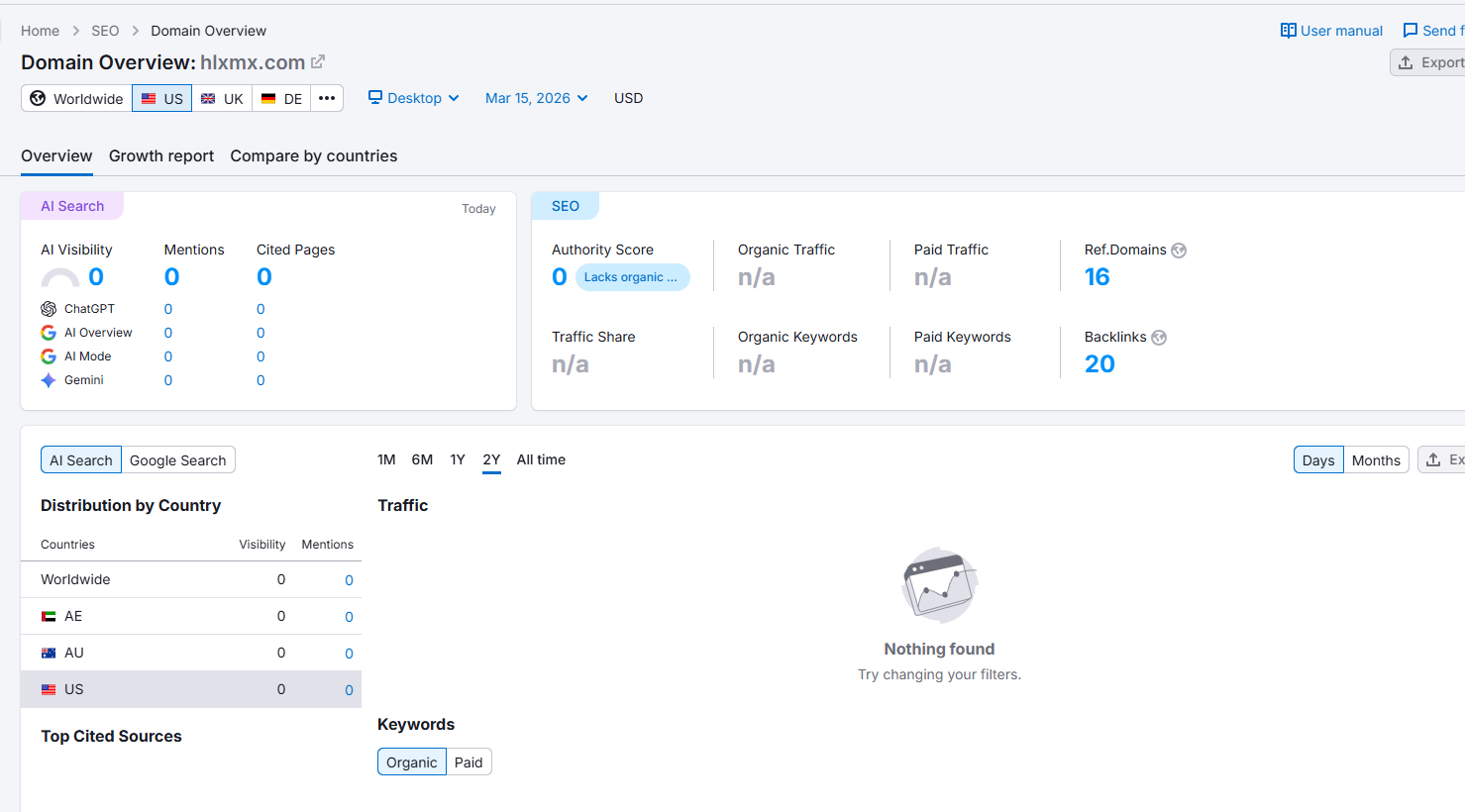
Task: Click globe icon next to Ref.Domains
Action: coord(1179,251)
